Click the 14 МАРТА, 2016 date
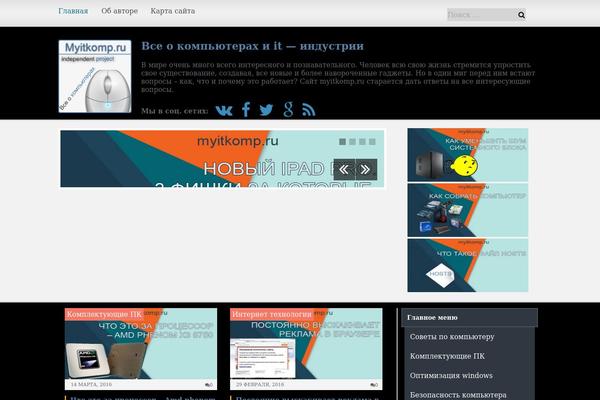The width and height of the screenshot is (600, 400). (x=91, y=384)
